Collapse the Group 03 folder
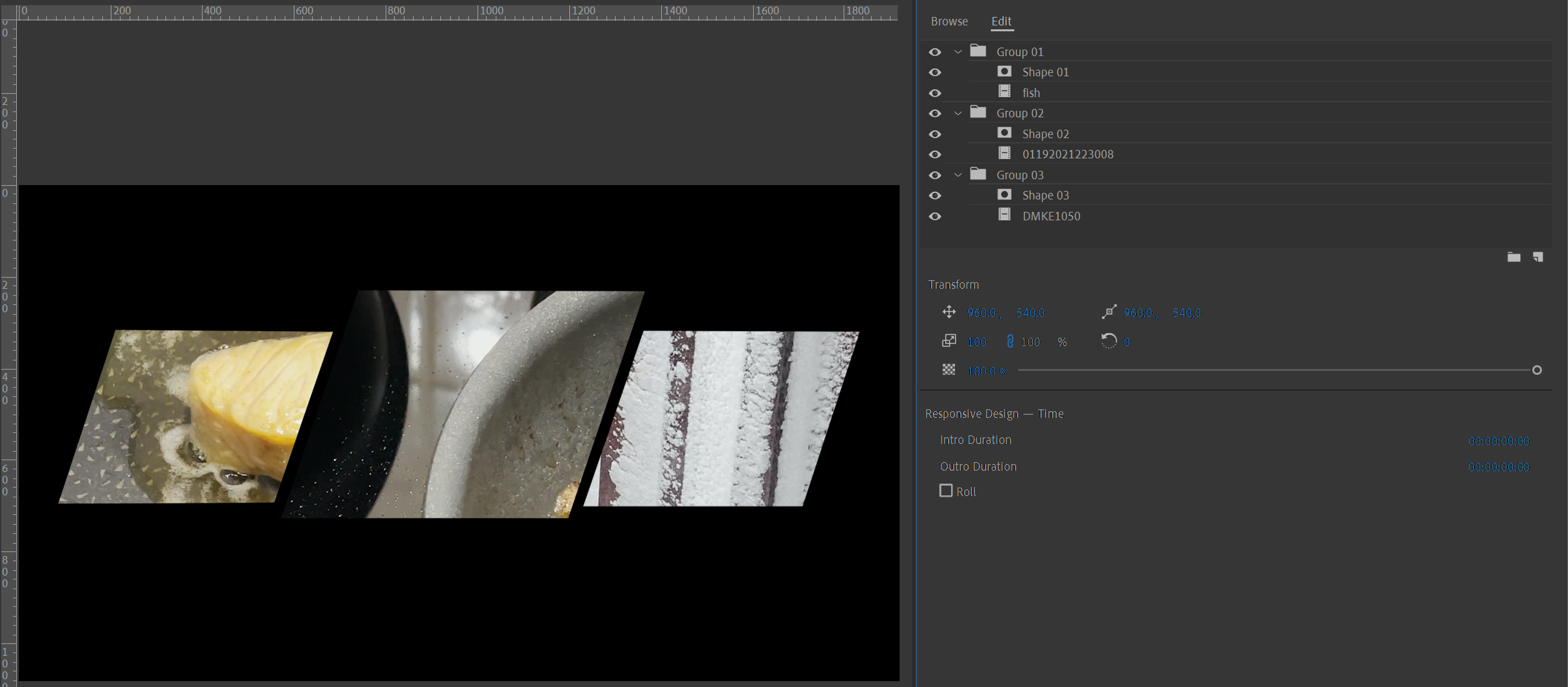Viewport: 1568px width, 687px height. [x=958, y=175]
